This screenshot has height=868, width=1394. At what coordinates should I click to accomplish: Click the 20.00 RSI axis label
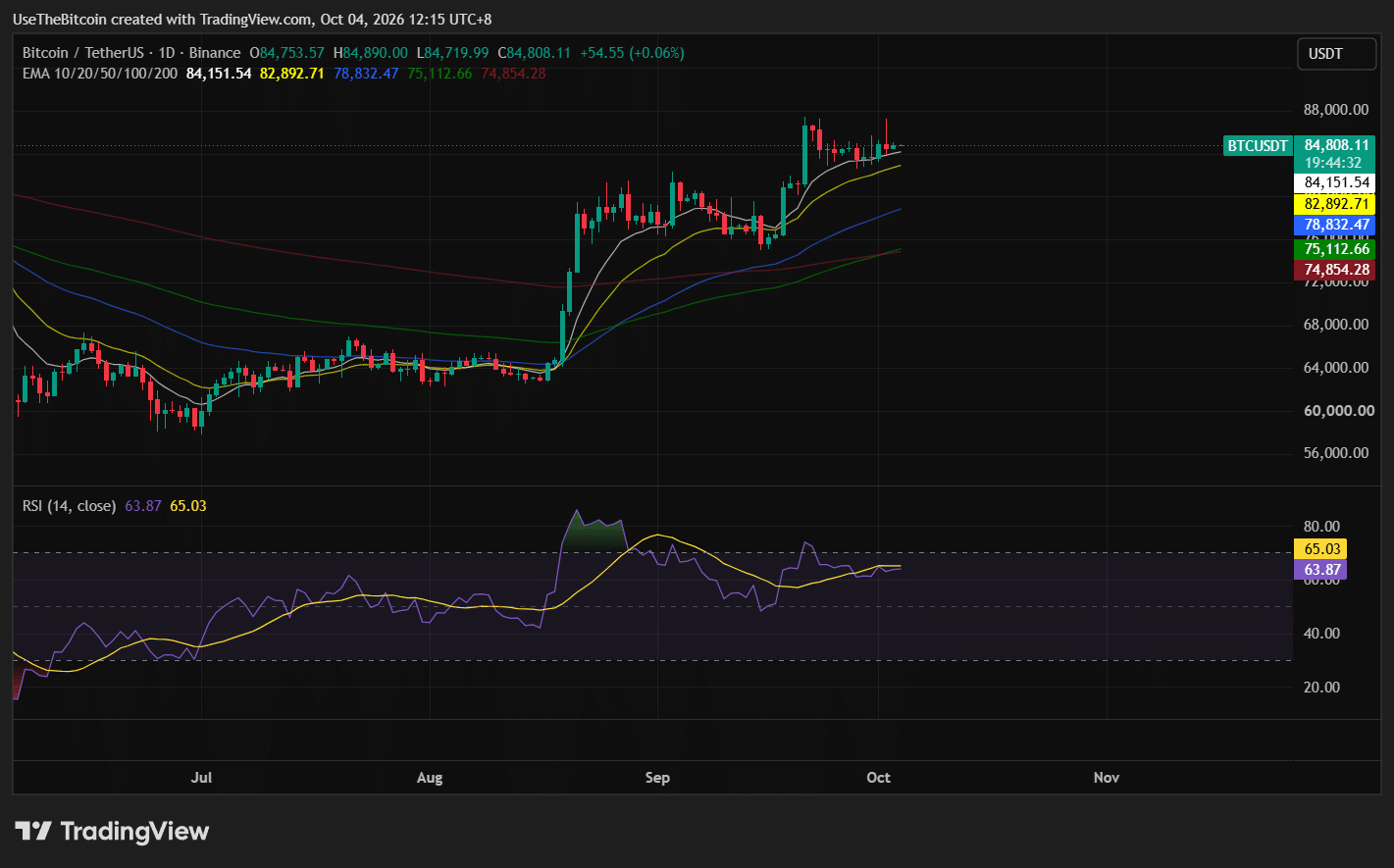click(x=1322, y=688)
